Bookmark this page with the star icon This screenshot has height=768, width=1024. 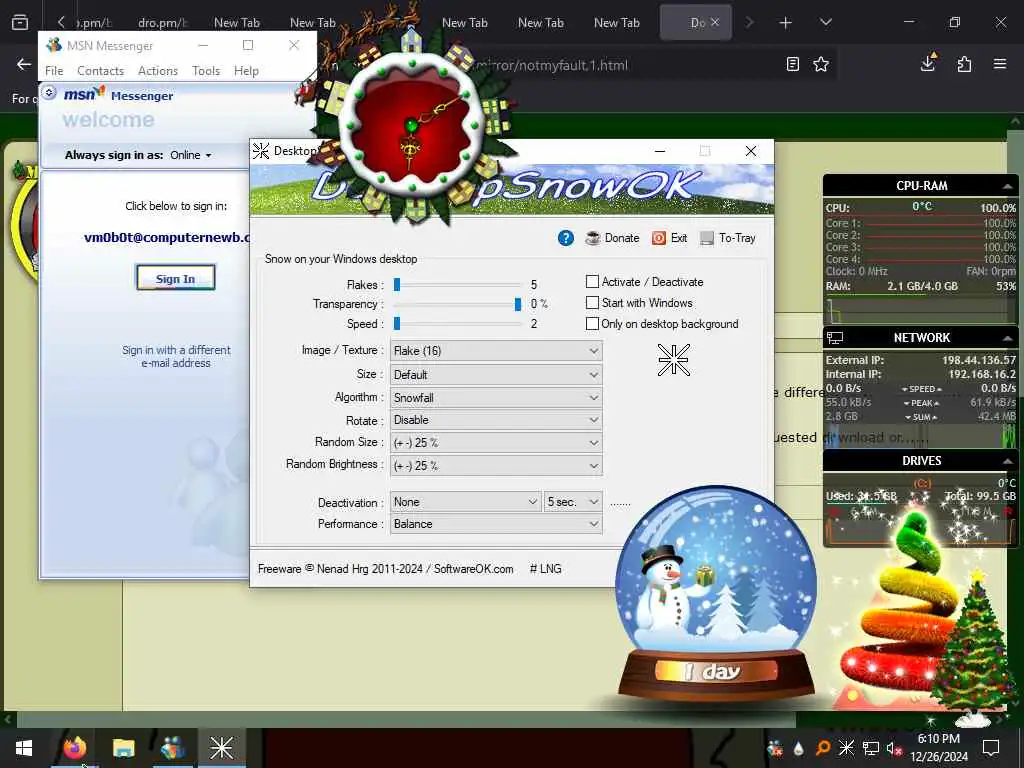(x=821, y=64)
